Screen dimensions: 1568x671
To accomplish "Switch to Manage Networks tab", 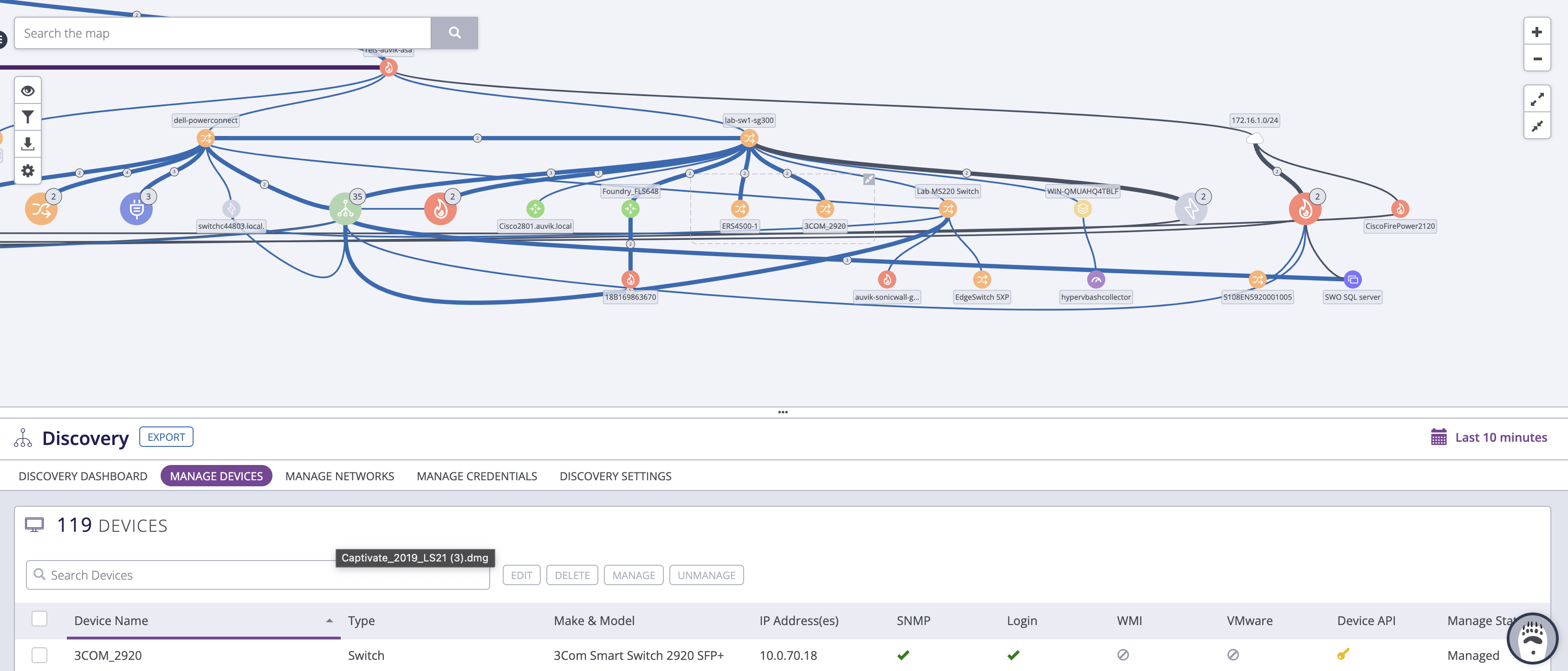I will coord(340,476).
